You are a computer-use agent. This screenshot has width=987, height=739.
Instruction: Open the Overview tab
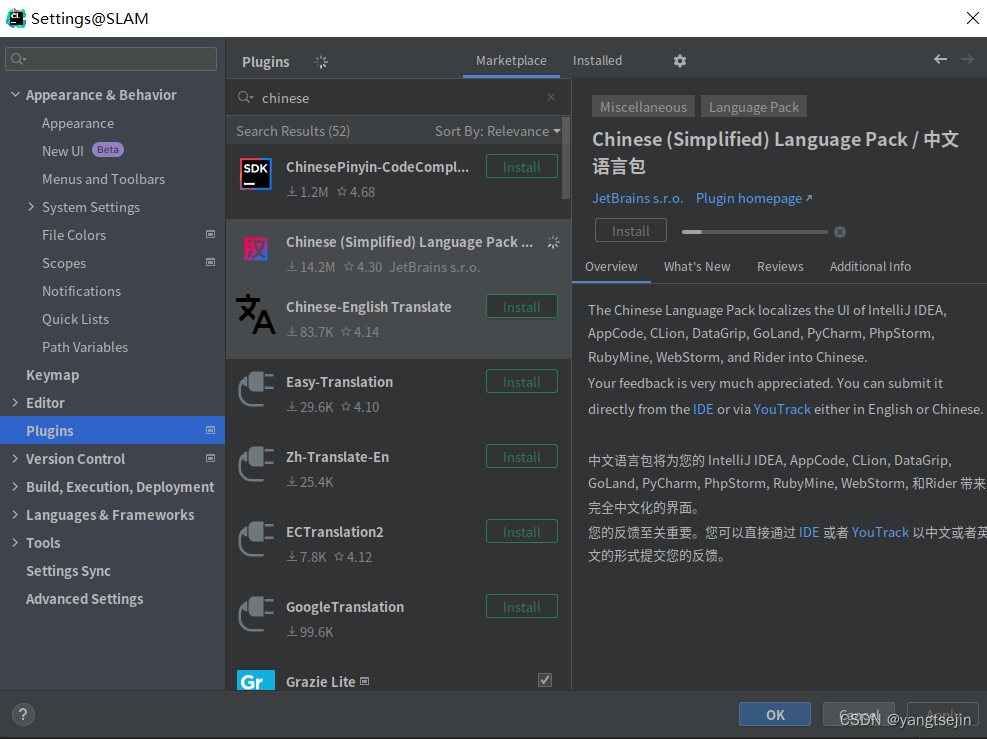[611, 266]
